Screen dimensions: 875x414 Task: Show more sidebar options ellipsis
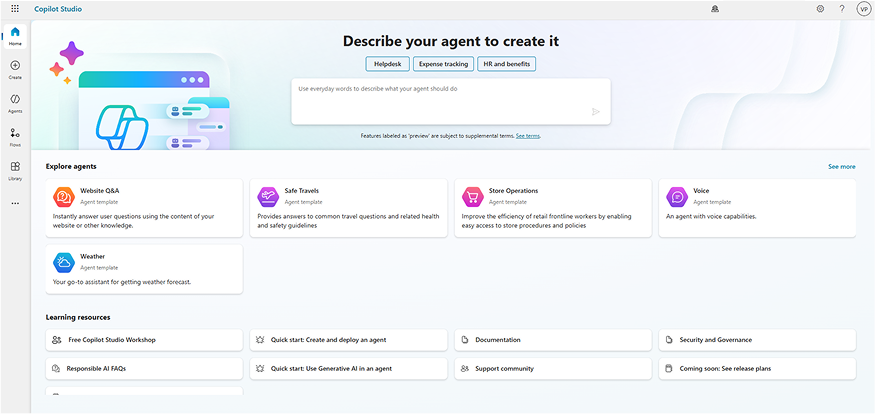click(15, 204)
